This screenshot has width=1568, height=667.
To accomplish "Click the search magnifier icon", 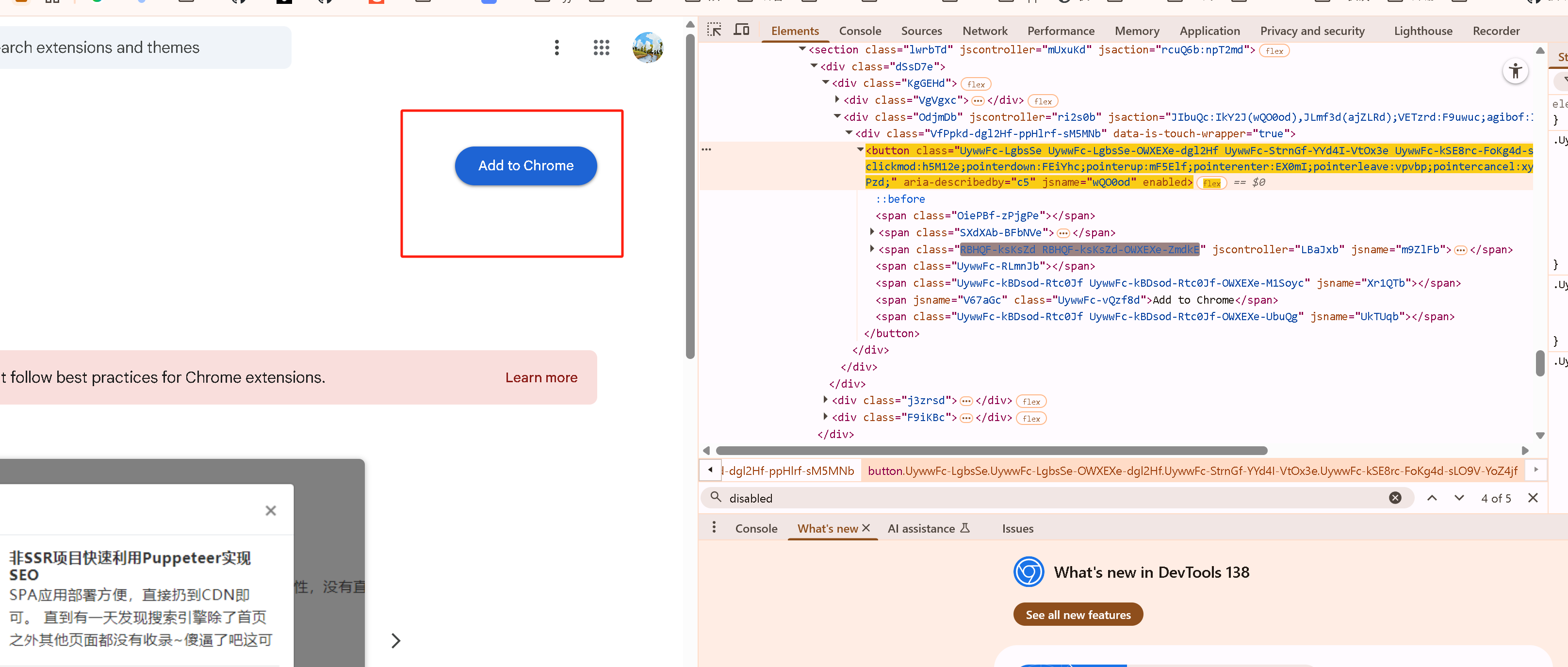I will (x=716, y=497).
